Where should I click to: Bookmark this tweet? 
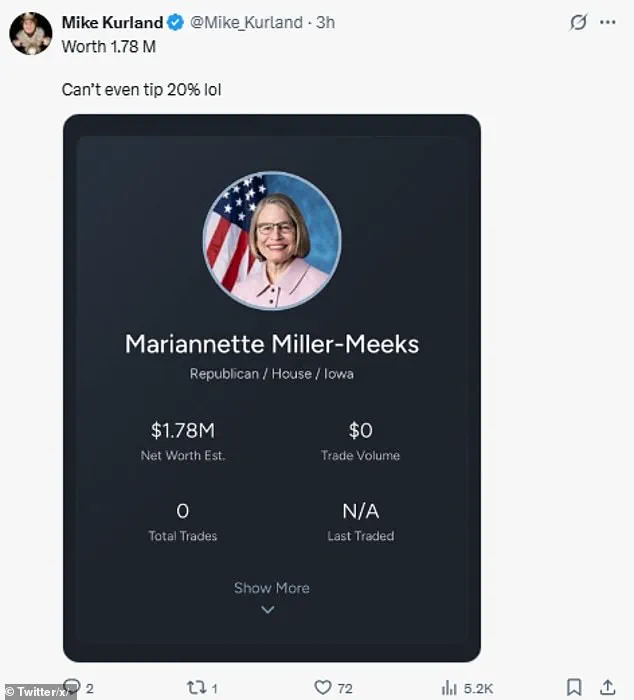pyautogui.click(x=574, y=688)
